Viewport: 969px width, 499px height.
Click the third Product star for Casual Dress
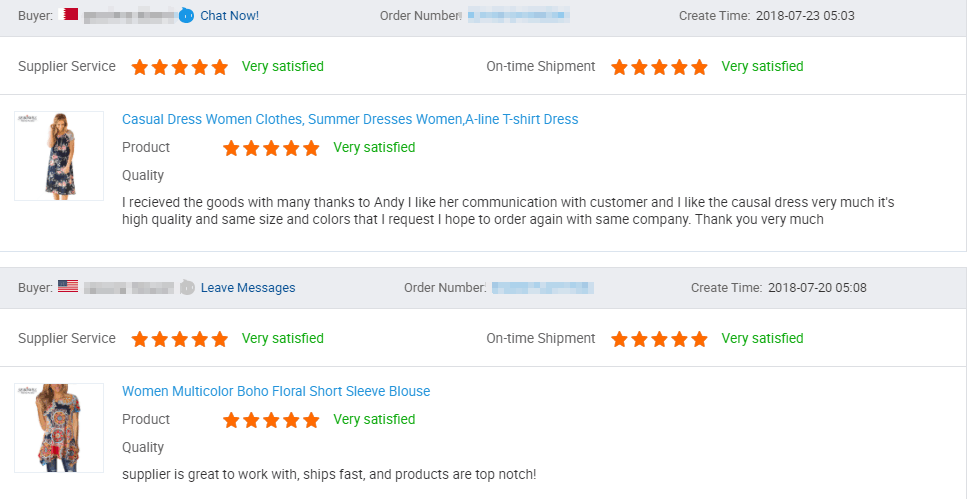click(271, 148)
